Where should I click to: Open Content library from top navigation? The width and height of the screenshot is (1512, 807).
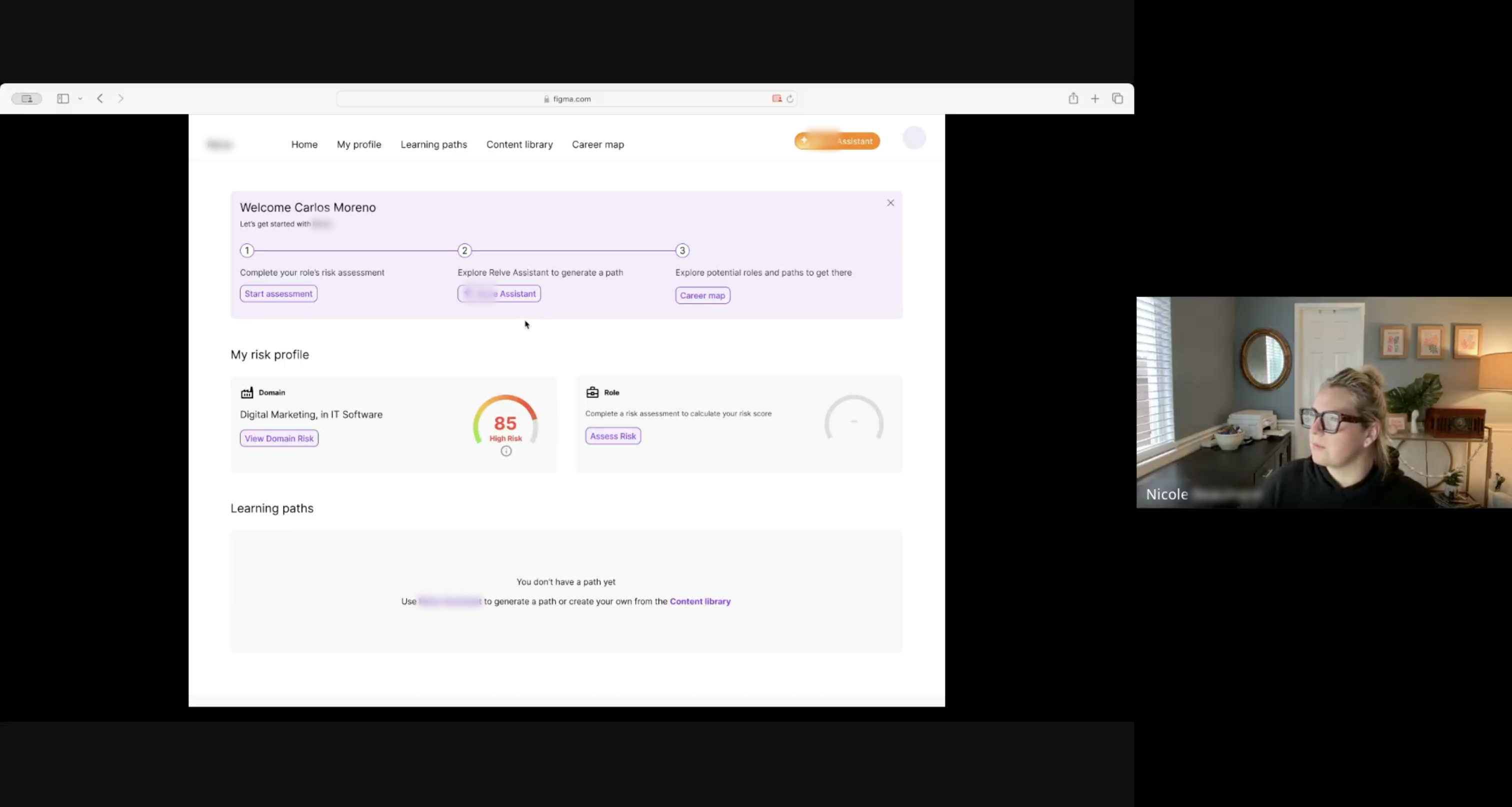click(x=519, y=144)
